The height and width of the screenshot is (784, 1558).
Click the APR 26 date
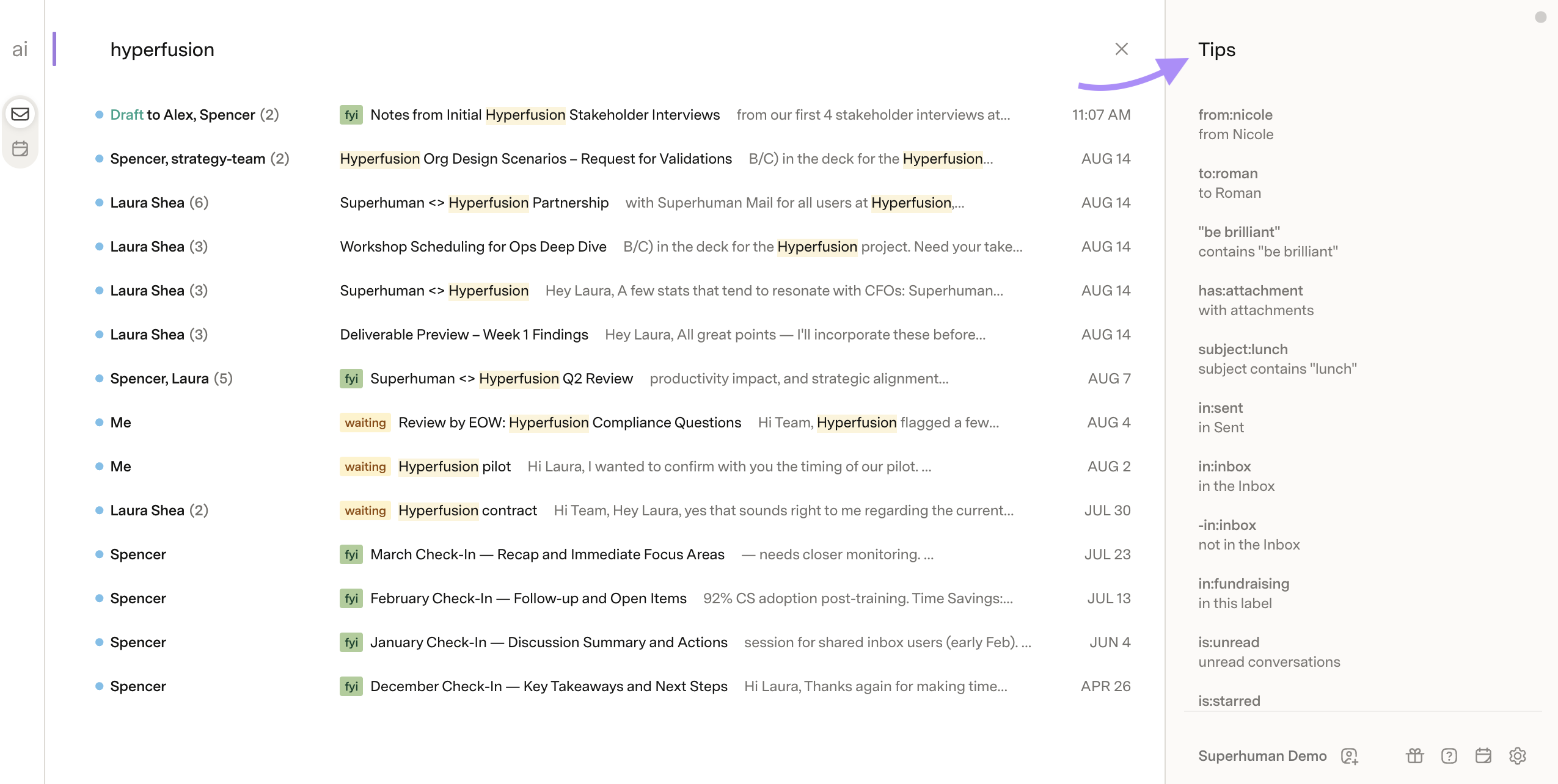point(1105,686)
